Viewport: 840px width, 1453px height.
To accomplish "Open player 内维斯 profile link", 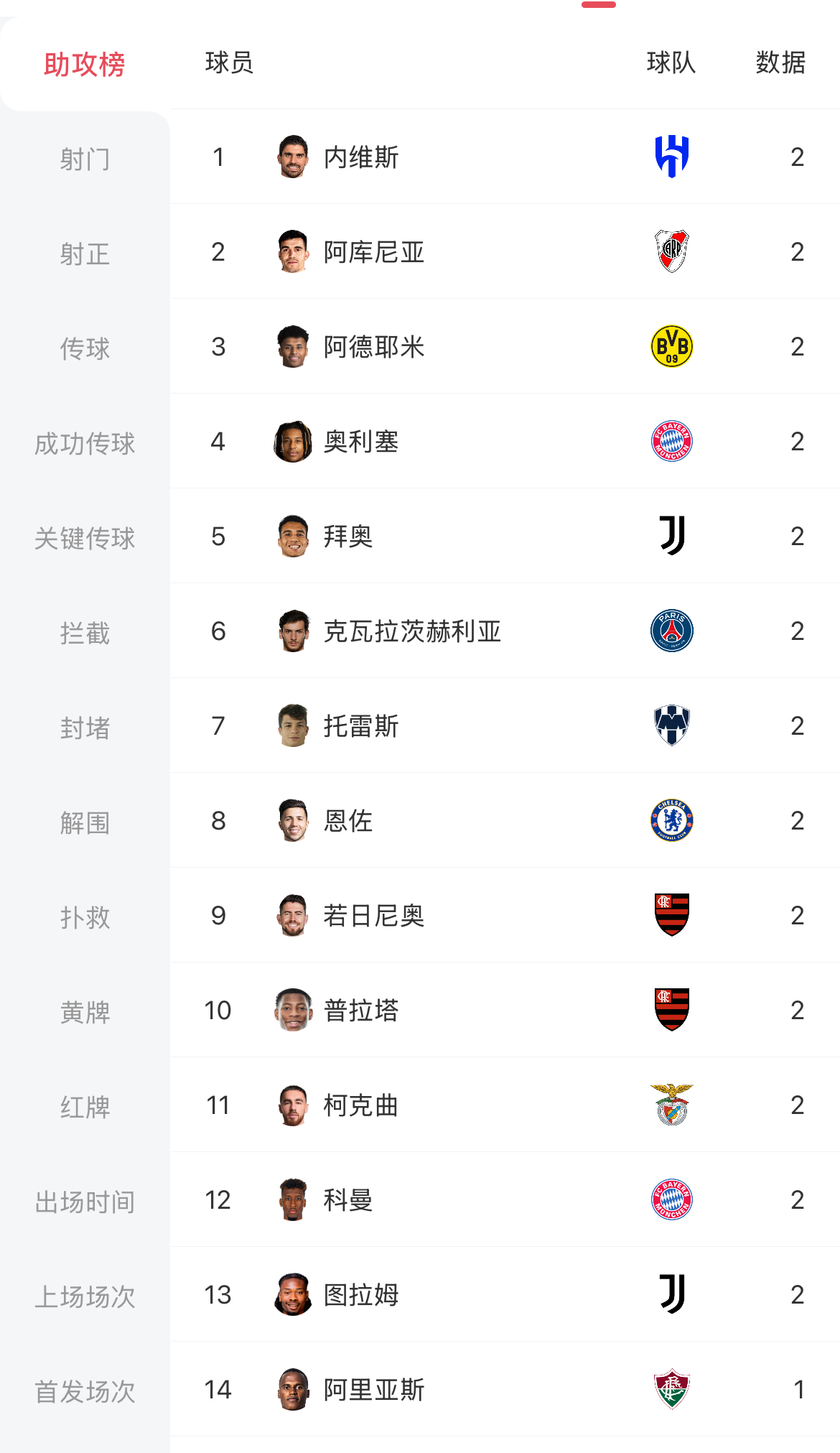I will click(360, 157).
